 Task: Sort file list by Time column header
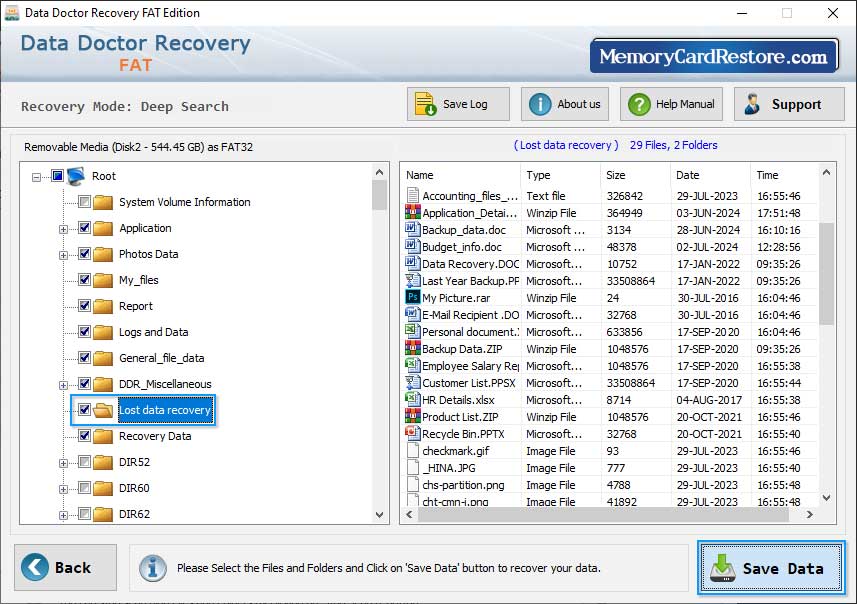point(784,175)
